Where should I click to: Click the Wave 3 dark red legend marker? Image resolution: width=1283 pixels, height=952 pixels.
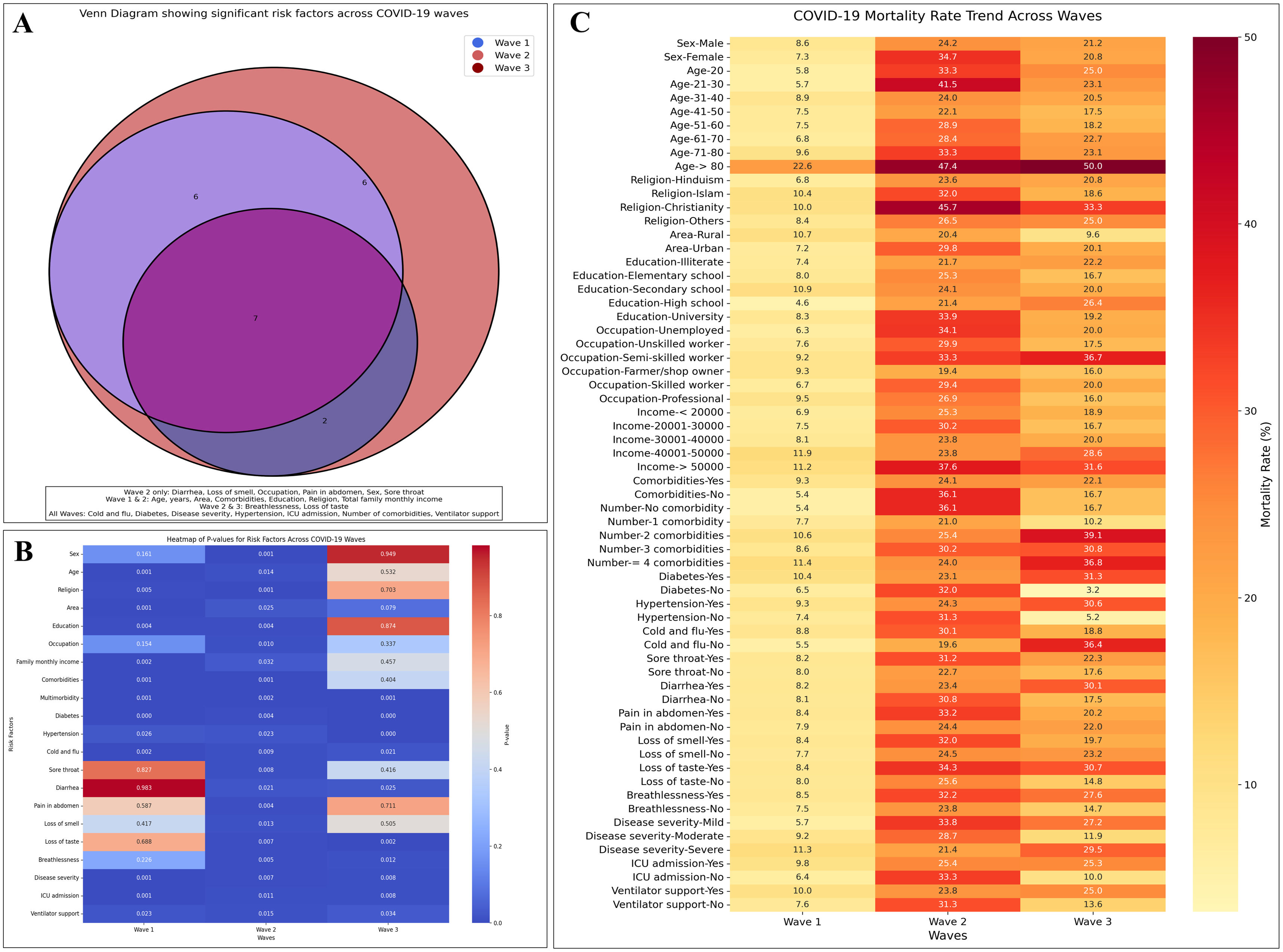click(x=477, y=68)
